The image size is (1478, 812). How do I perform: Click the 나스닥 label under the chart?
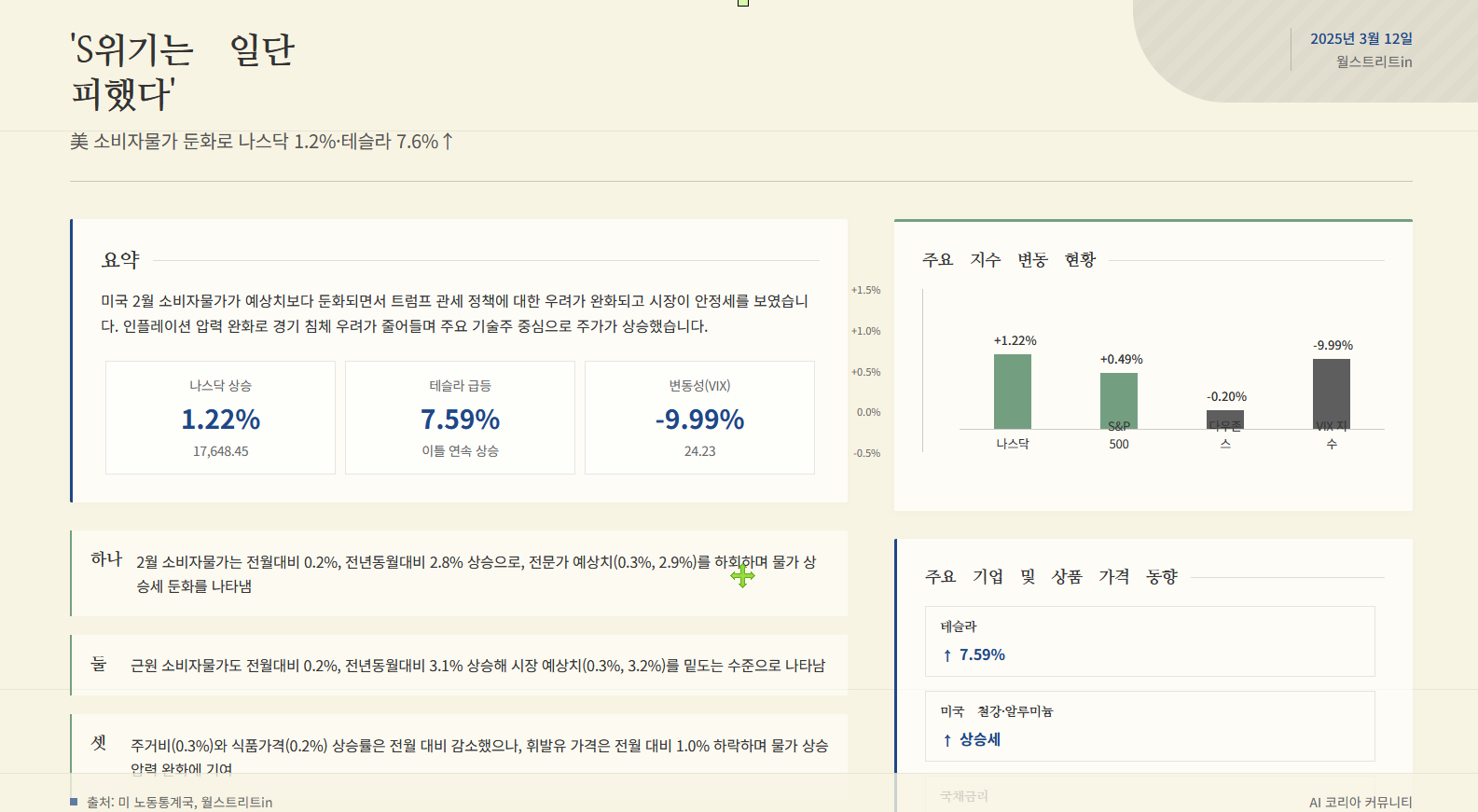(1013, 445)
